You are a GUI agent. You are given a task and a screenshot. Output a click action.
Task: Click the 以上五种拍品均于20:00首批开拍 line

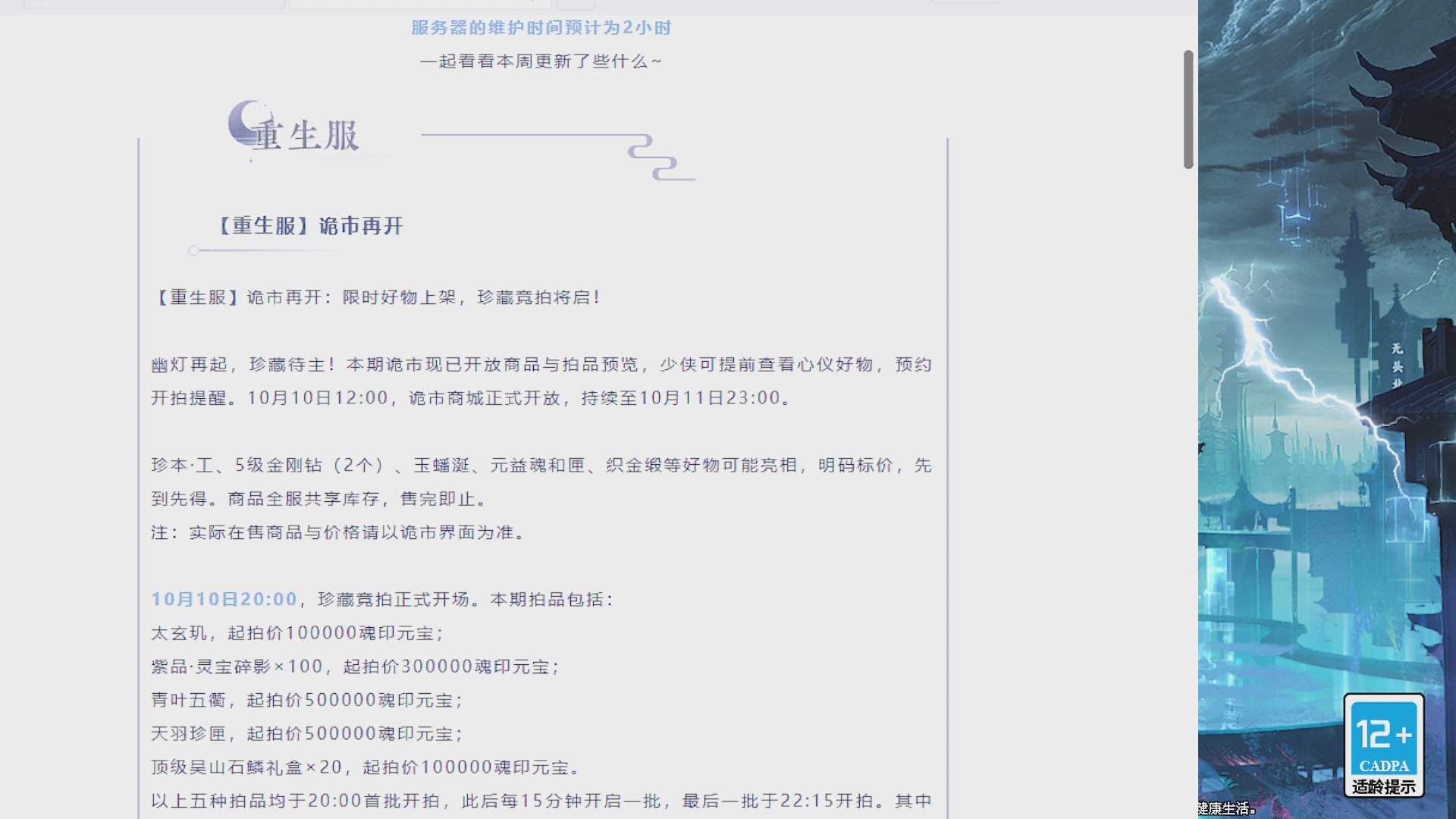pos(541,801)
